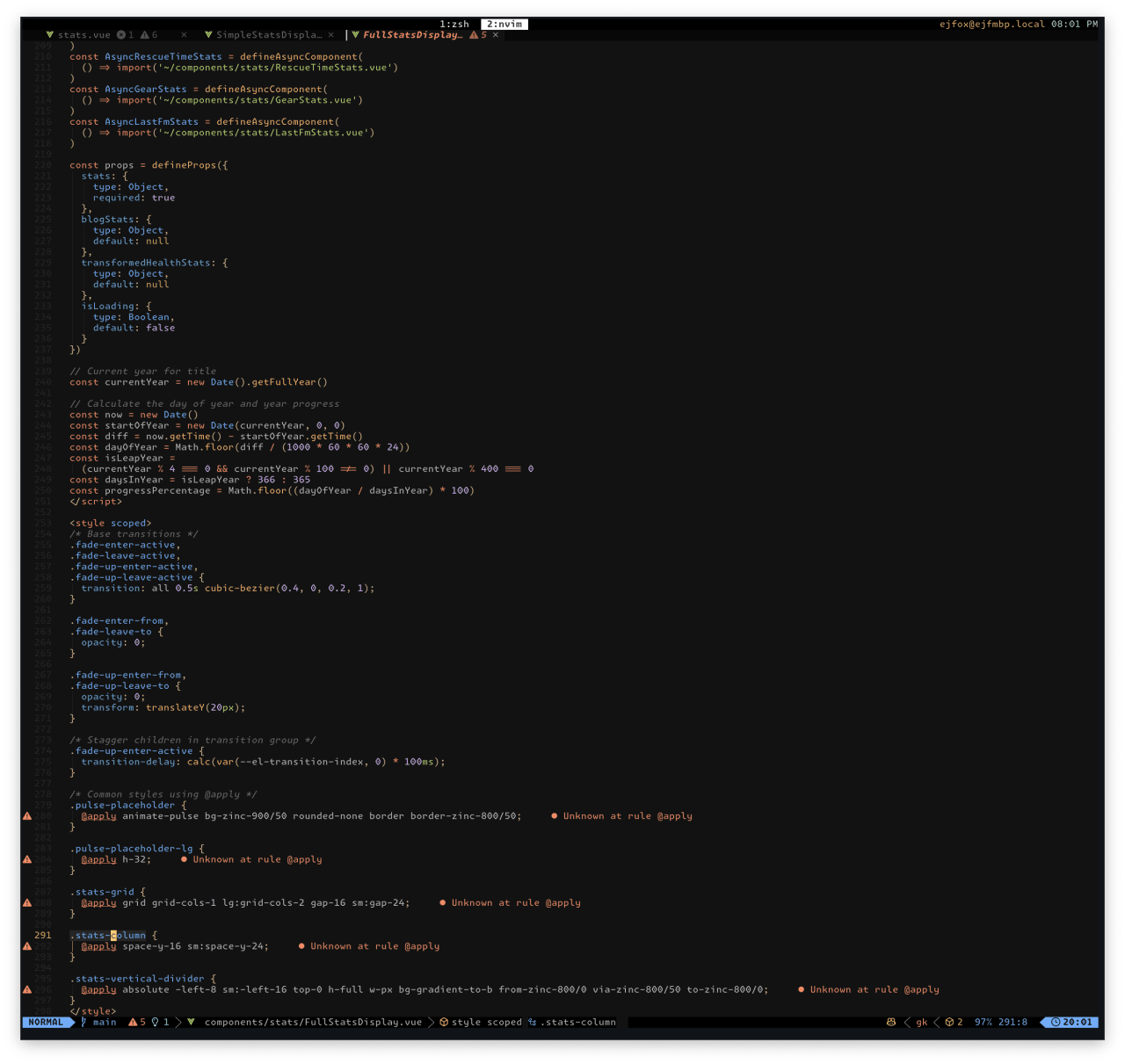
Task: Click the warning triangle gutter icon at line 292
Action: pyautogui.click(x=27, y=945)
